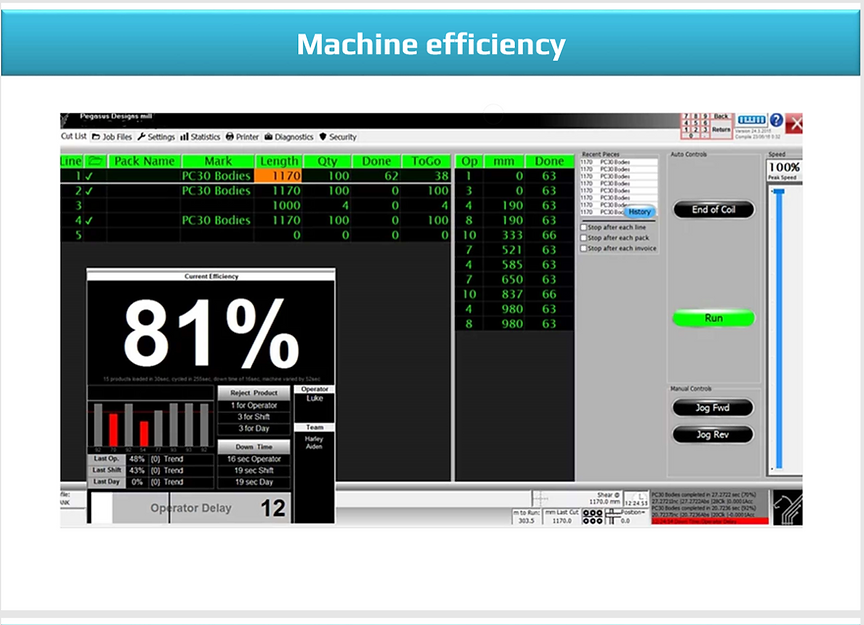Click keypad Back key

[x=721, y=117]
